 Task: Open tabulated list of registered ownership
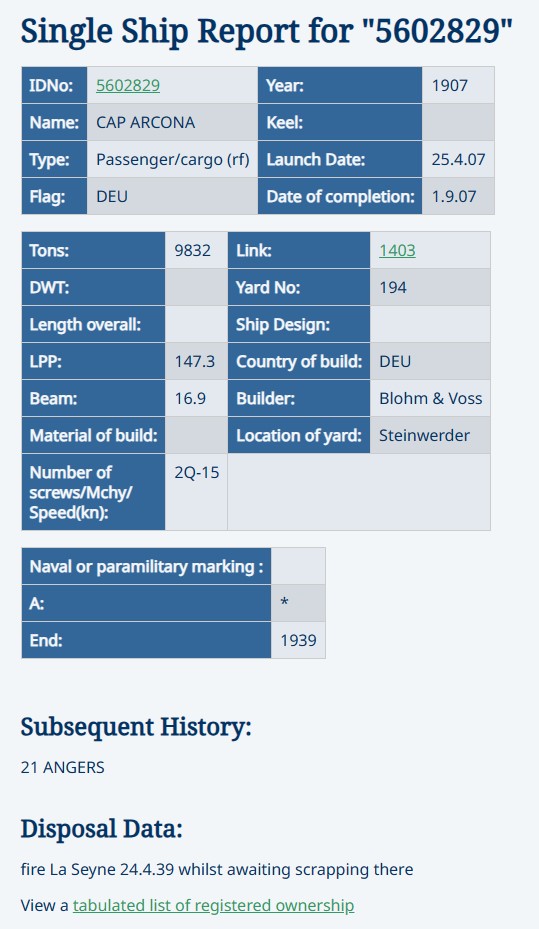213,905
